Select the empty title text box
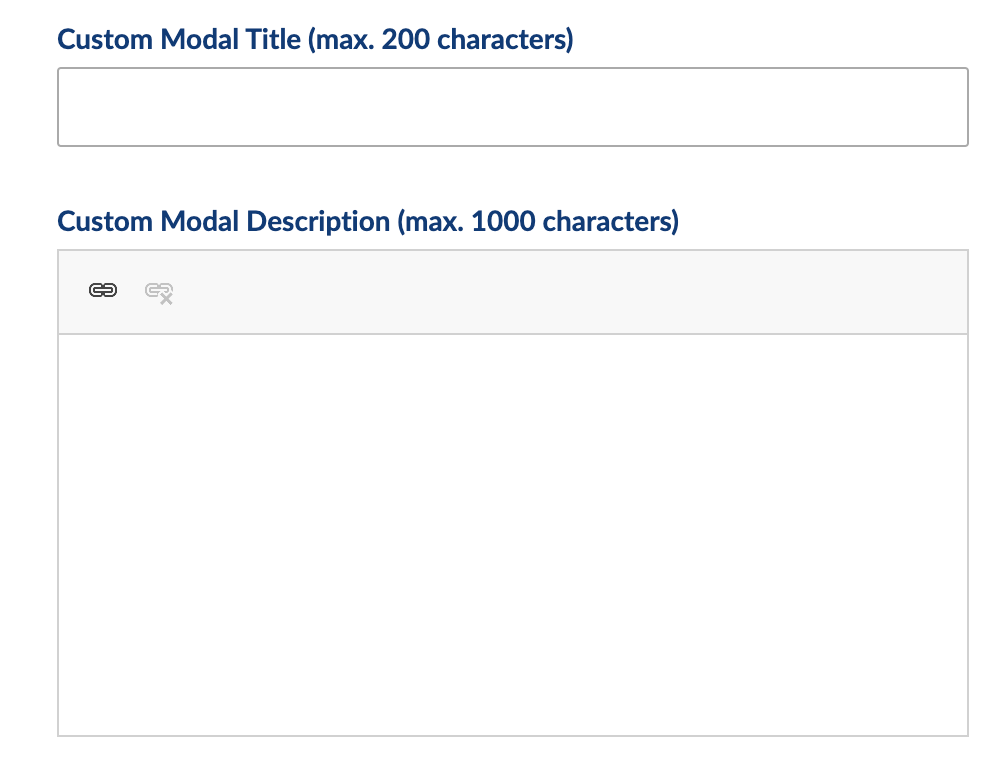 coord(512,107)
